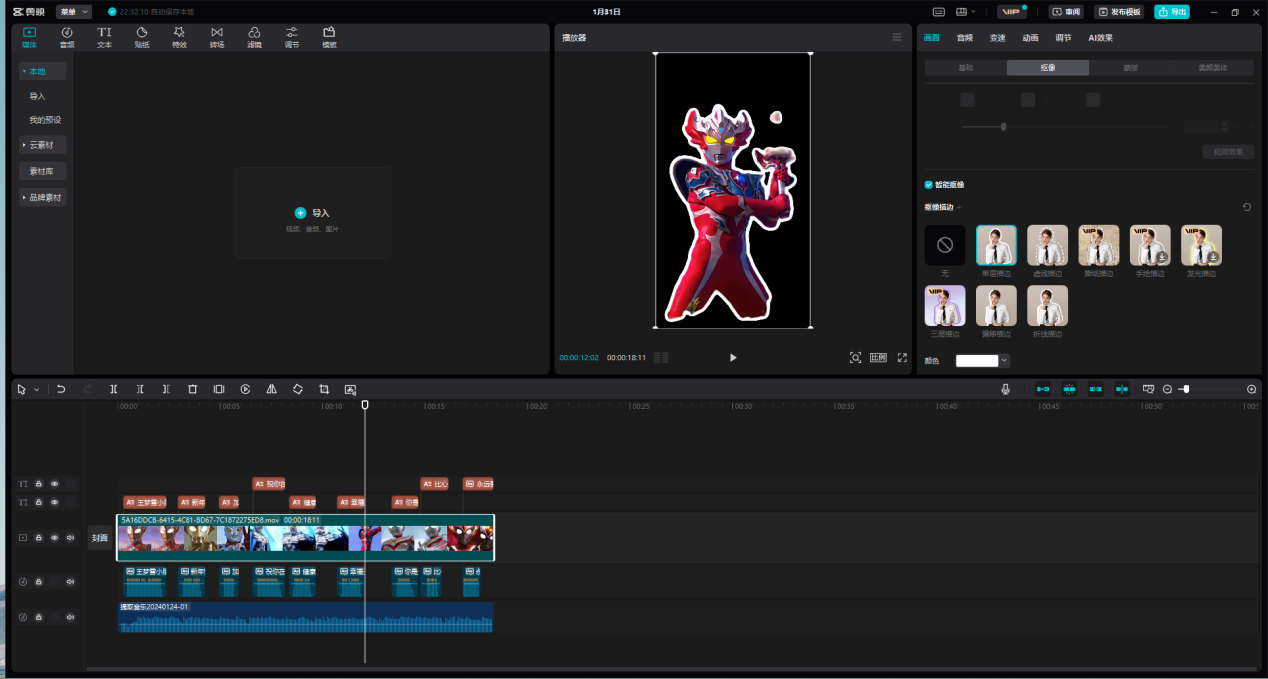Open the 特效 effects tab
Image resolution: width=1268 pixels, height=679 pixels.
pos(179,37)
